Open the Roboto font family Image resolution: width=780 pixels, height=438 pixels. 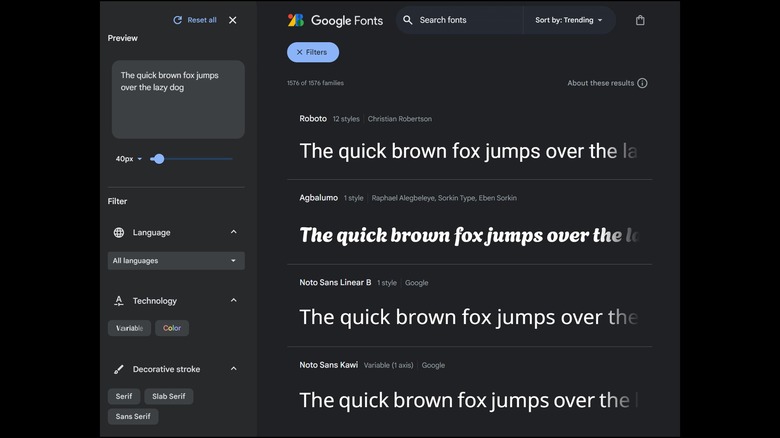313,118
